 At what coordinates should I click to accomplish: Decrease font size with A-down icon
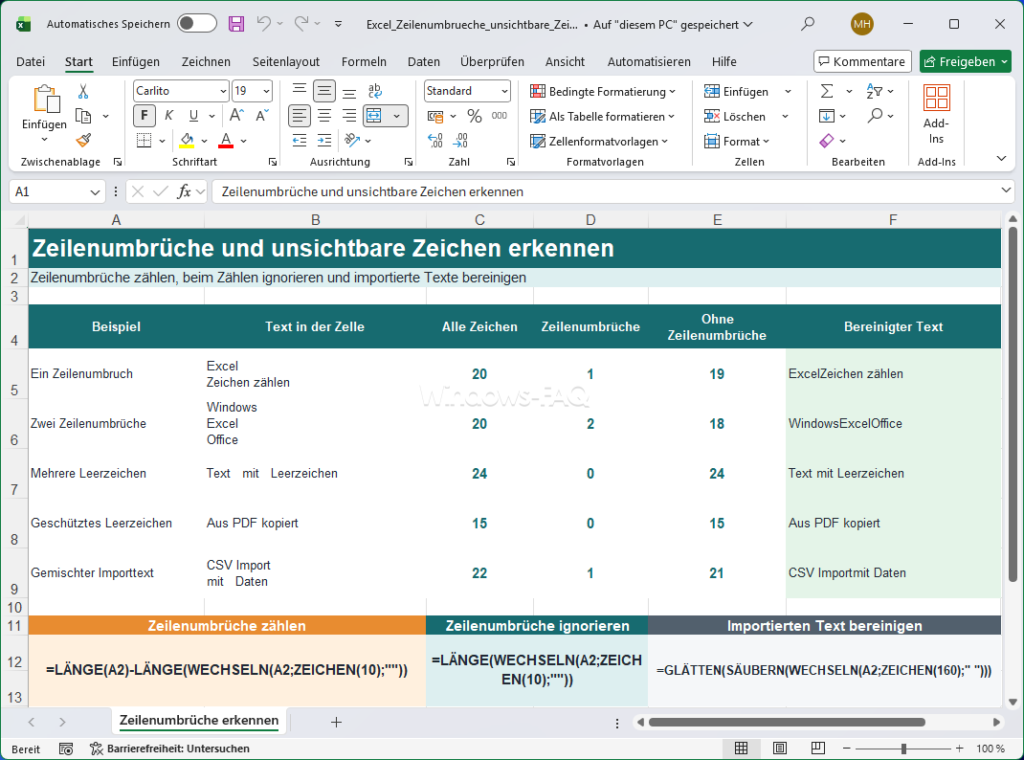click(x=263, y=116)
